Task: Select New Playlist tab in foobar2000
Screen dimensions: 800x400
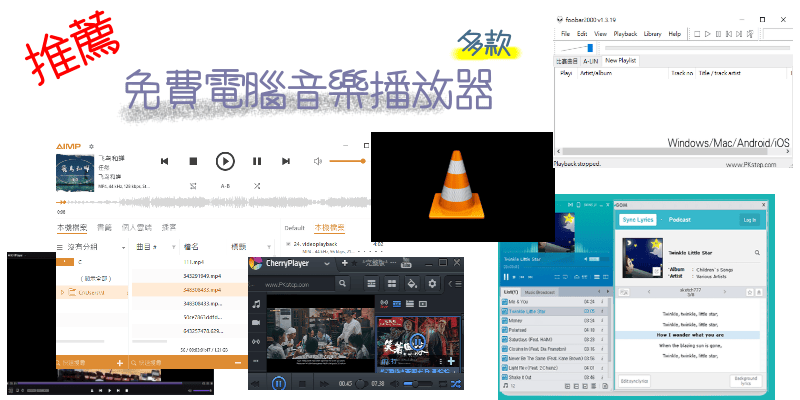Action: (x=620, y=61)
